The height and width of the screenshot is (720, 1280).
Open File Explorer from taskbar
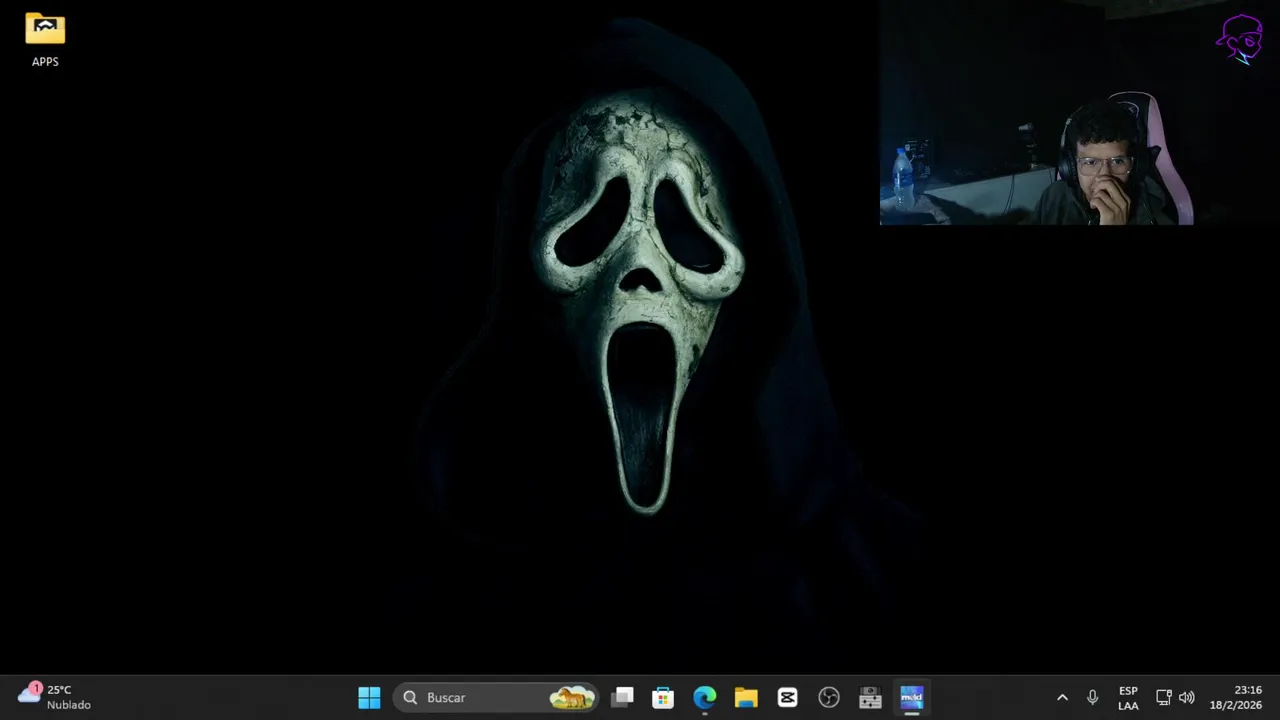(x=746, y=697)
